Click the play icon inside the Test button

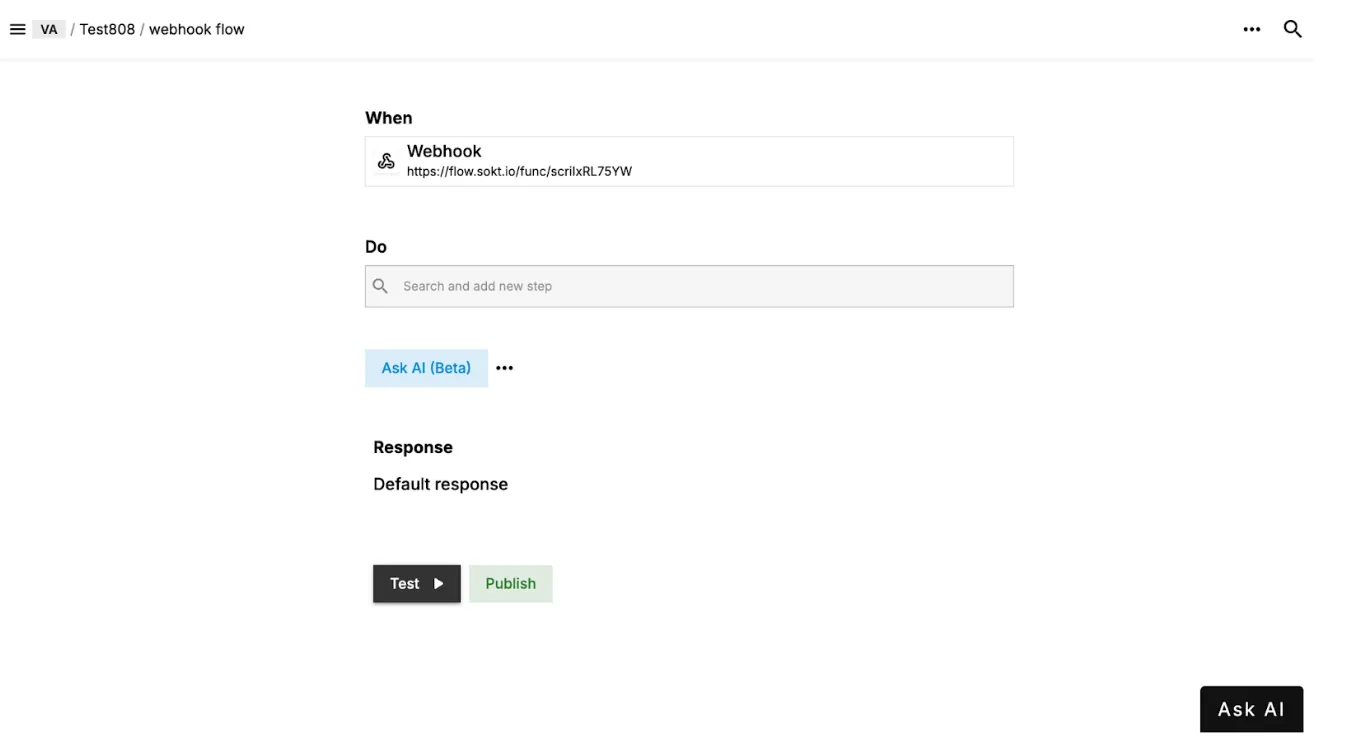click(x=440, y=583)
